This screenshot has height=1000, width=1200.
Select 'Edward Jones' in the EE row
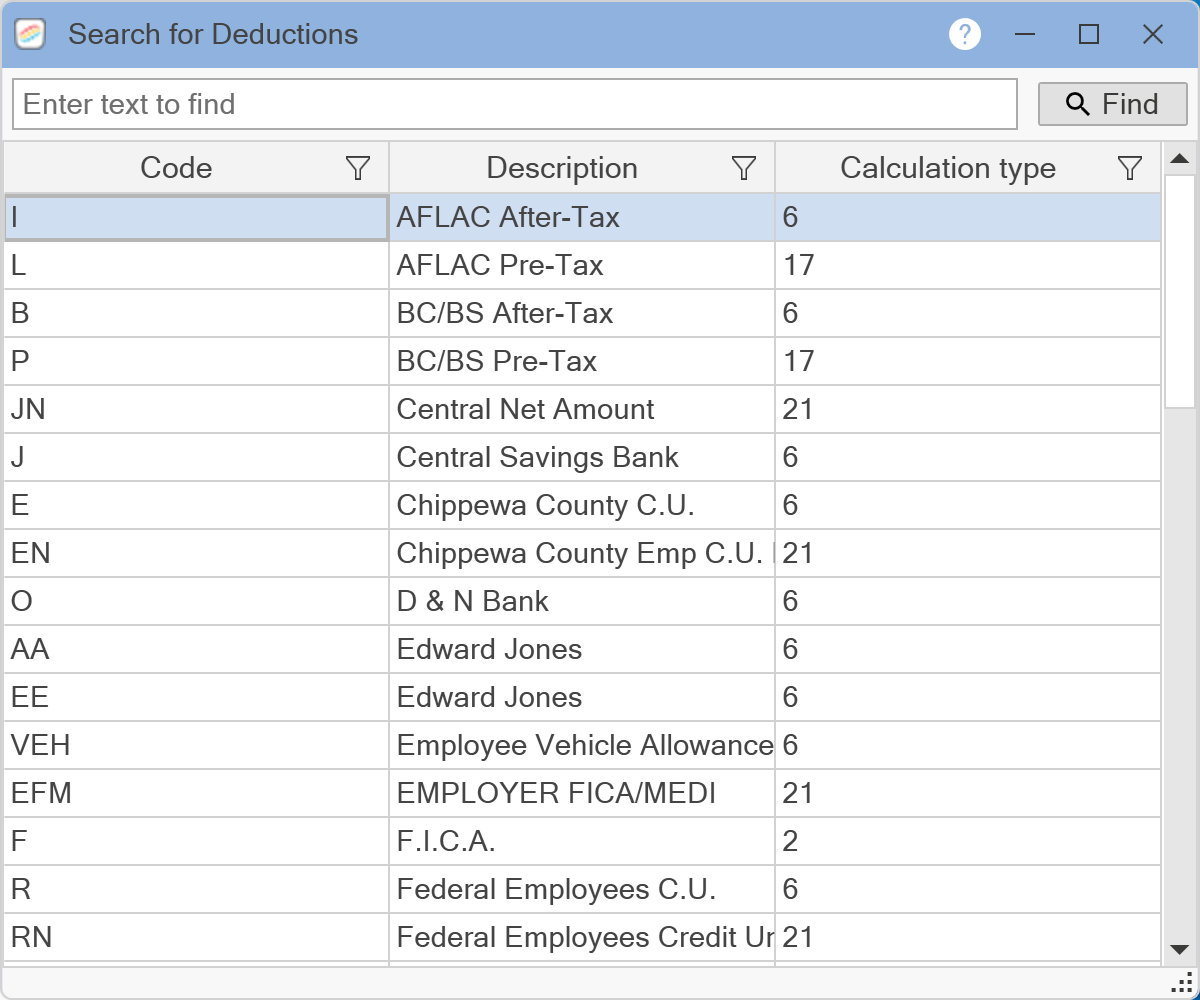click(x=582, y=697)
